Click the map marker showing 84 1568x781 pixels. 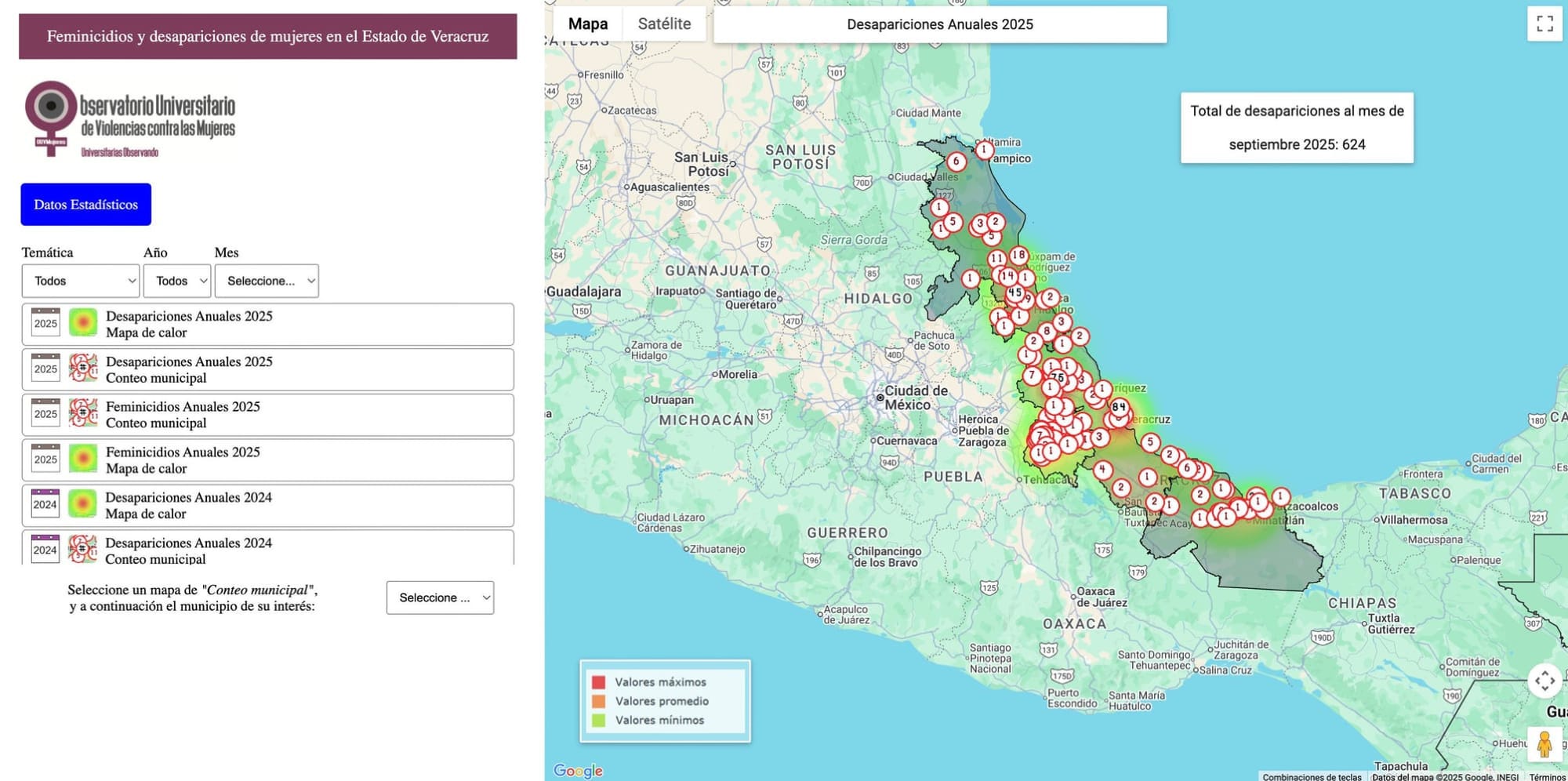pos(1119,407)
